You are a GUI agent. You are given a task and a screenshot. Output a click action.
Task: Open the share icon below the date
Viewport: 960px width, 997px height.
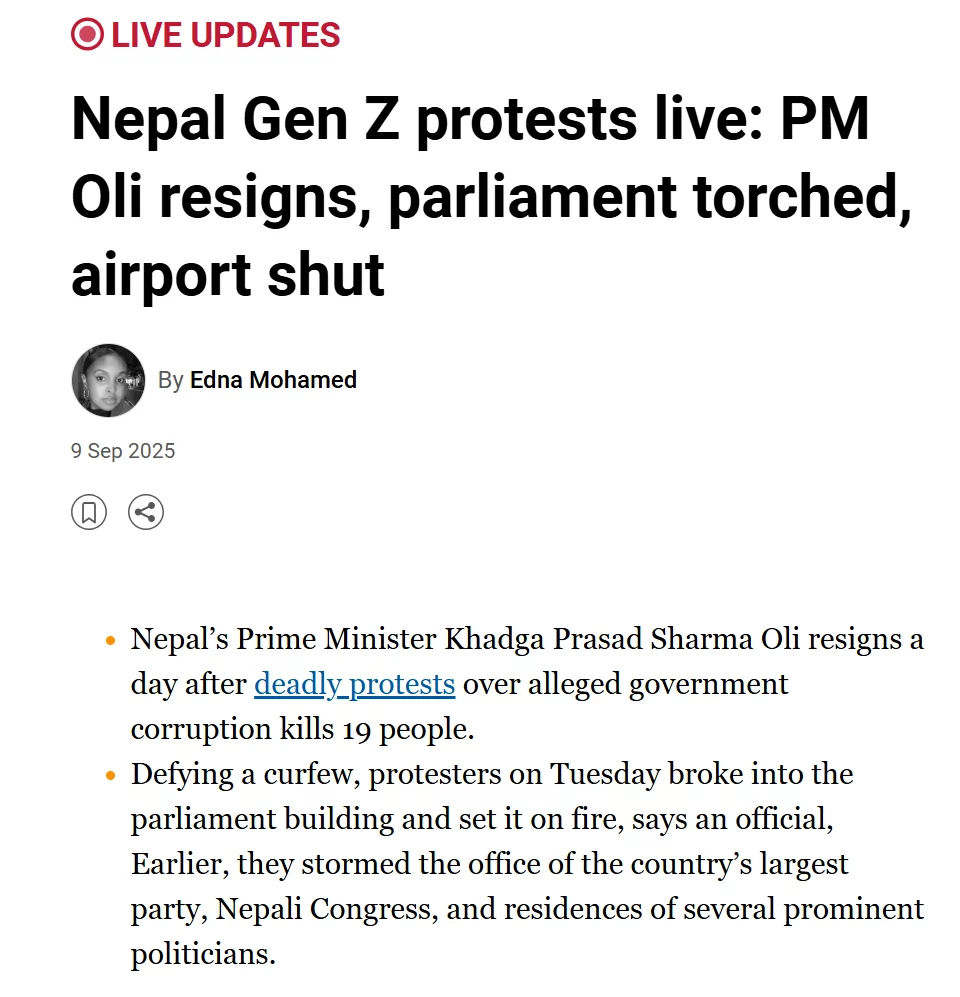(146, 512)
